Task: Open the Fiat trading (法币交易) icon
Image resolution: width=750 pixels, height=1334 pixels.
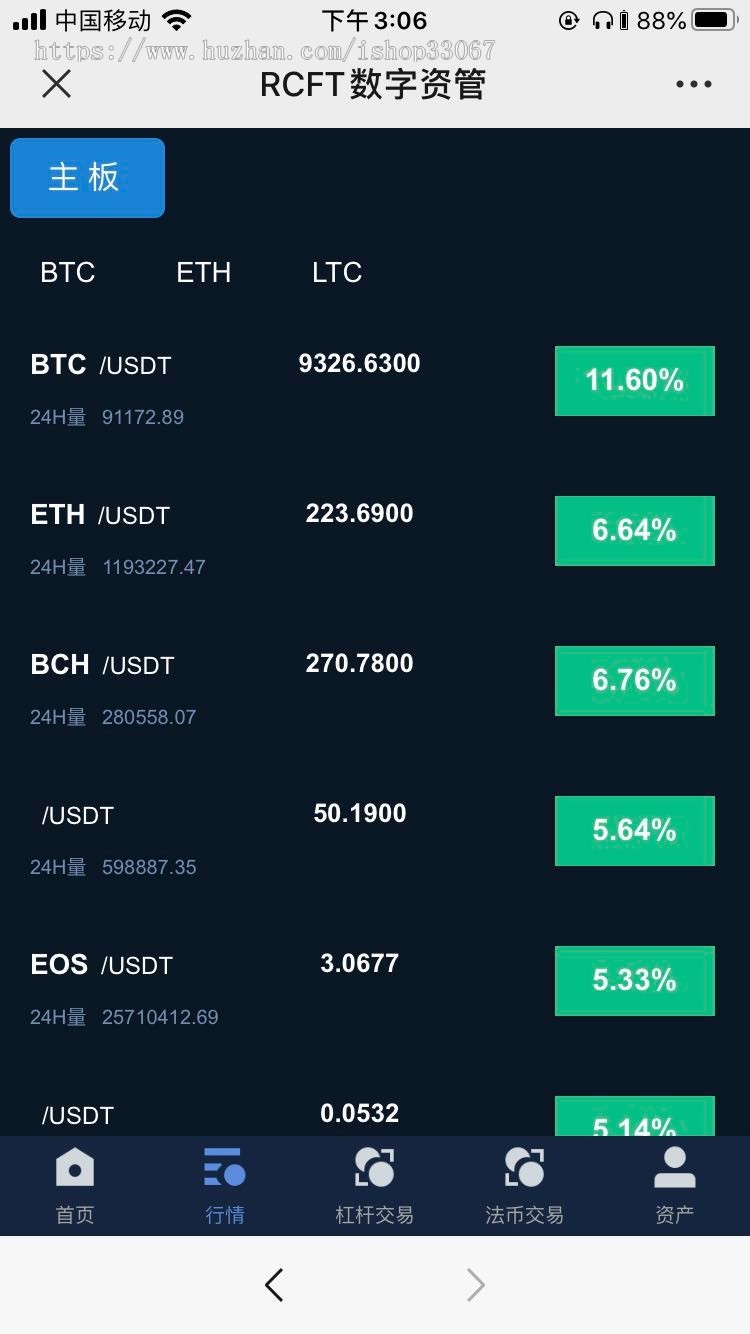Action: (524, 1168)
